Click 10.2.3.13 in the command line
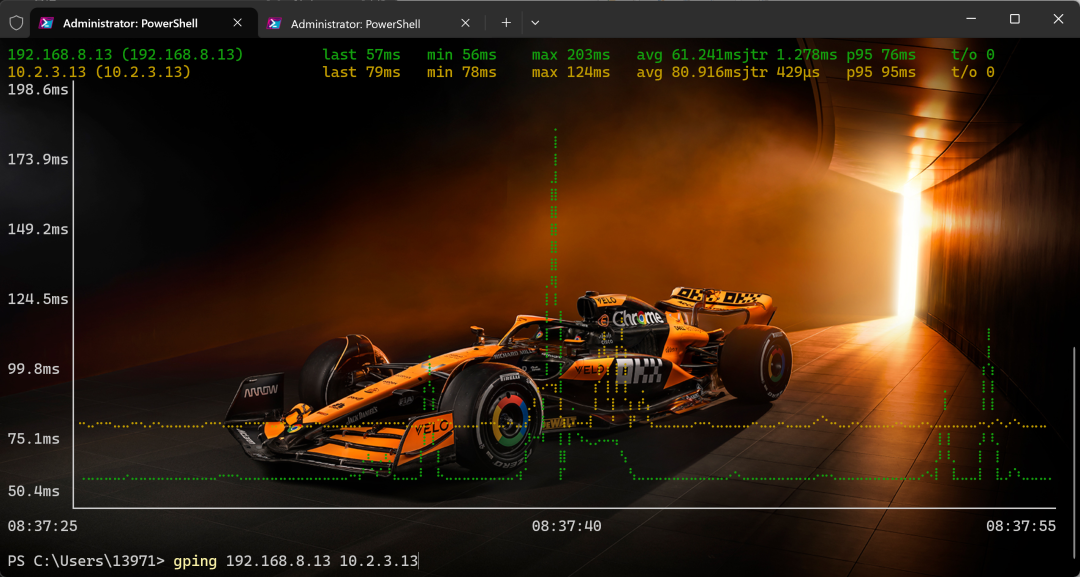 (379, 560)
